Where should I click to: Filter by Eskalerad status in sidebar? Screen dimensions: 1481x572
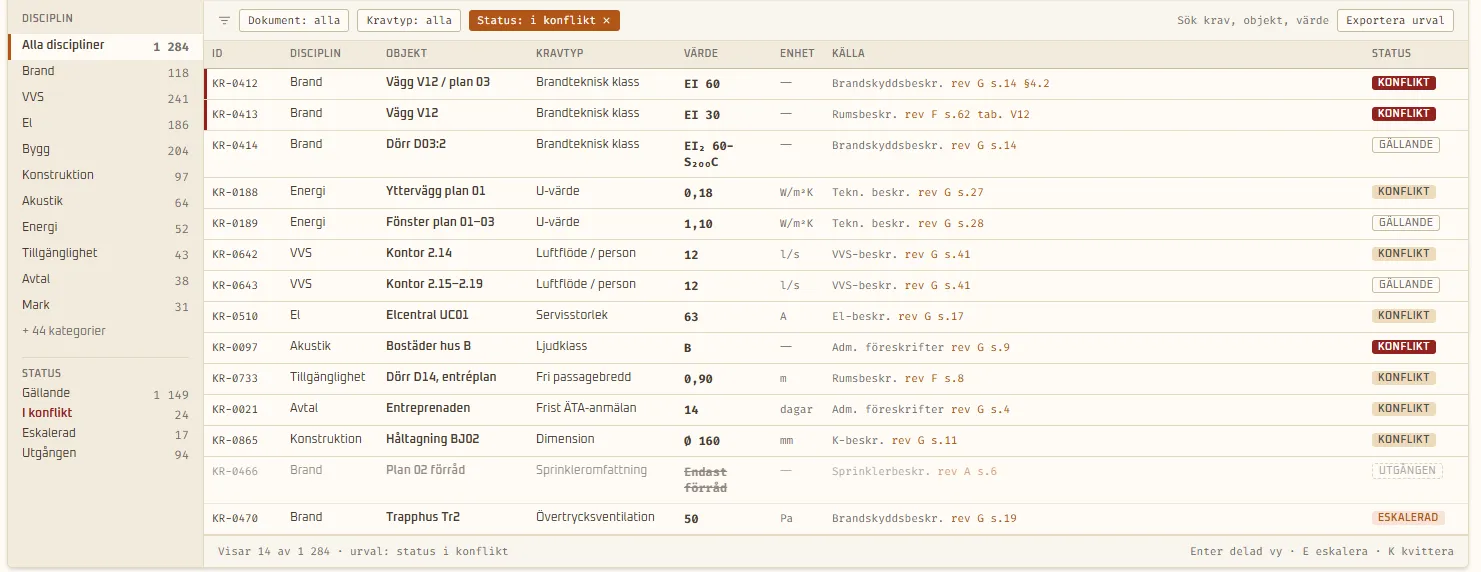pos(106,434)
